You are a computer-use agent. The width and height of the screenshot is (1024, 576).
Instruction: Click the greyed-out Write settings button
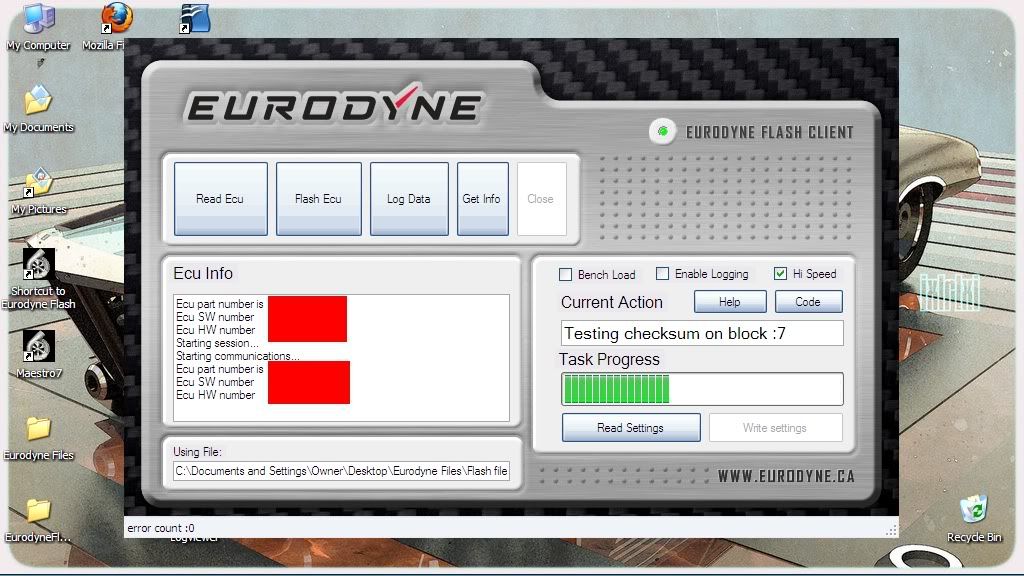[775, 428]
